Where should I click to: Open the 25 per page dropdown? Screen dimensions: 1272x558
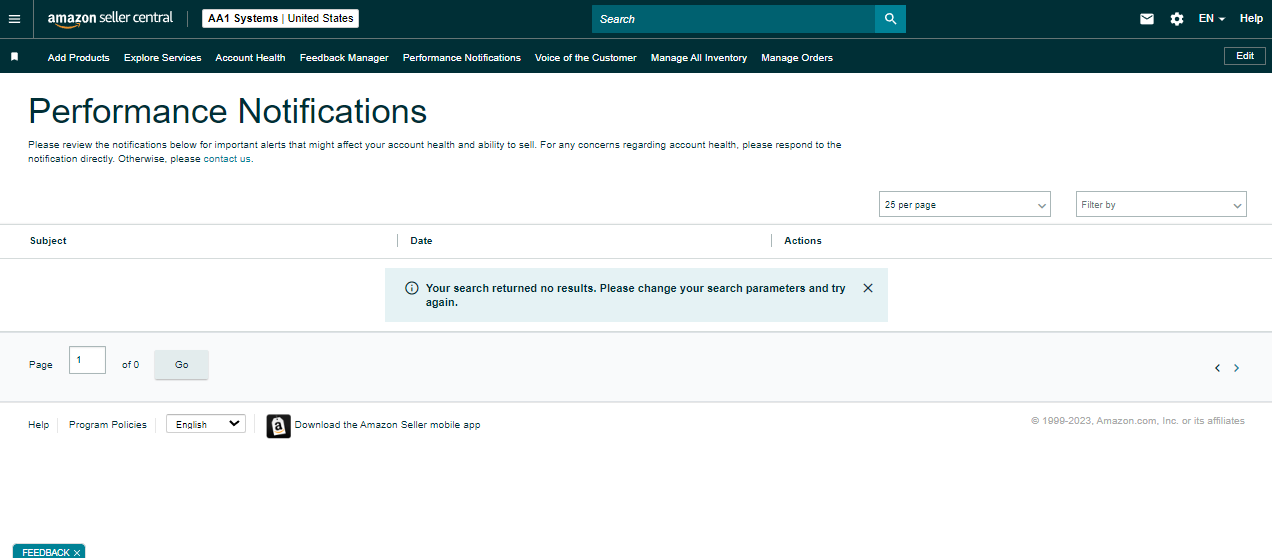click(965, 204)
